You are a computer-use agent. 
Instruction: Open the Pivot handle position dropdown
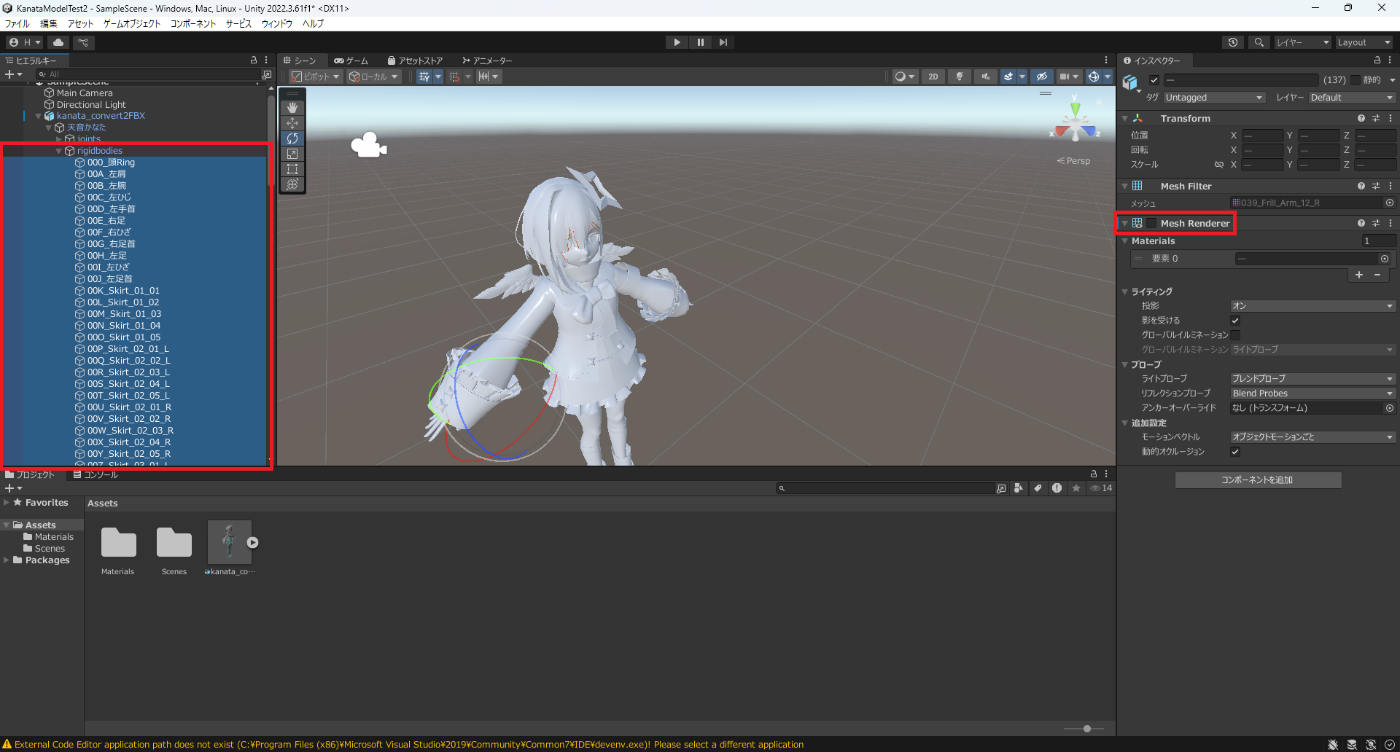tap(316, 76)
